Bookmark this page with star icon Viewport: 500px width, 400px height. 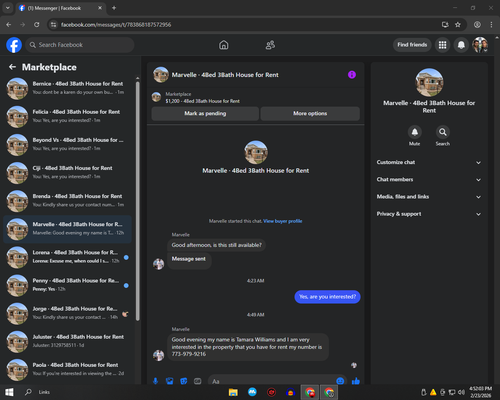pos(458,25)
